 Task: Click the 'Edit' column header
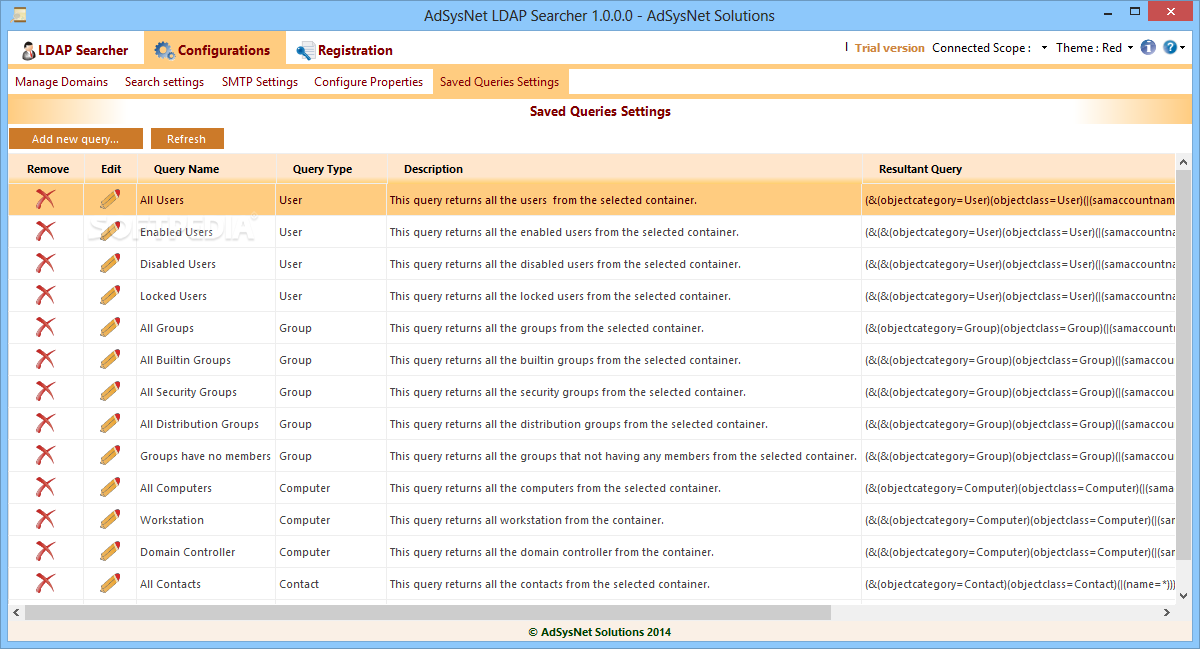[111, 169]
